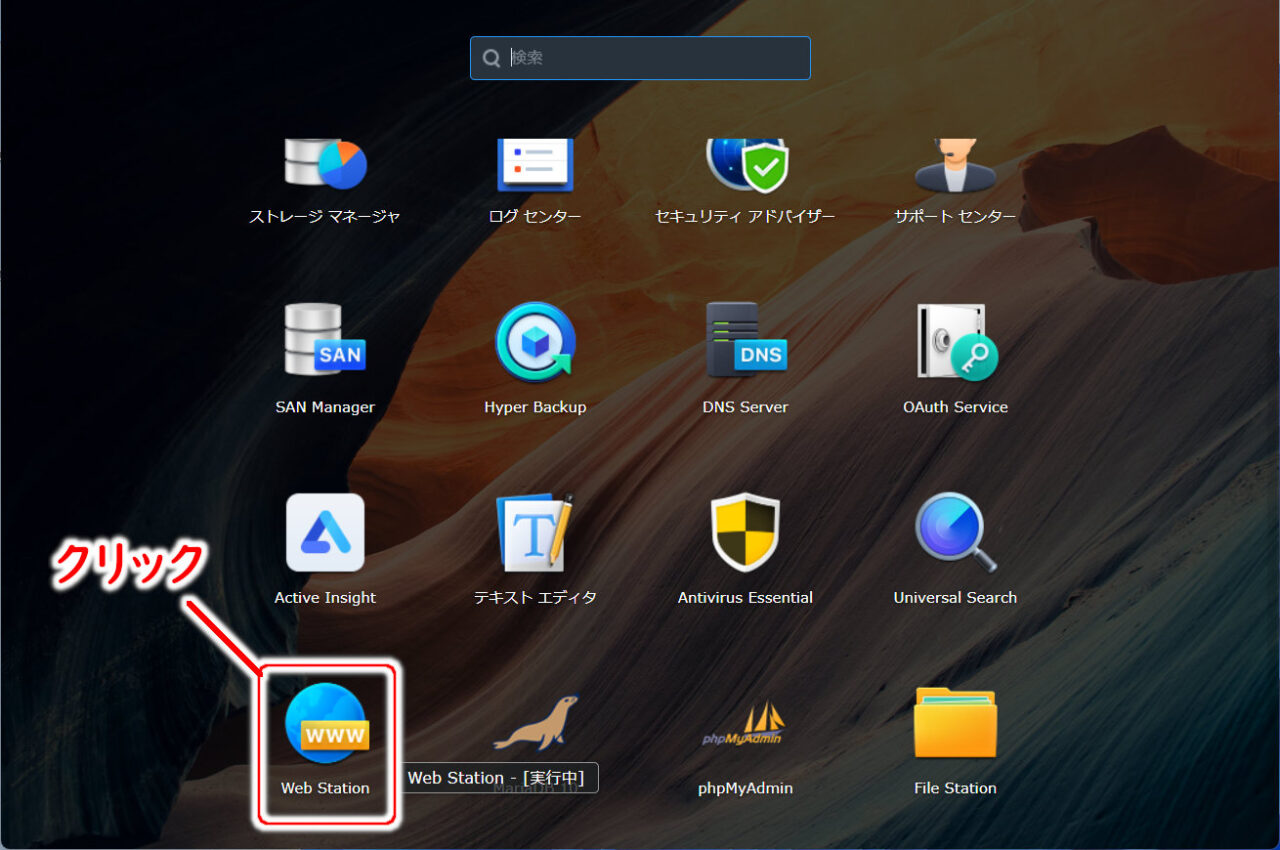Launch Web Station www icon
1280x850 pixels.
[x=326, y=723]
